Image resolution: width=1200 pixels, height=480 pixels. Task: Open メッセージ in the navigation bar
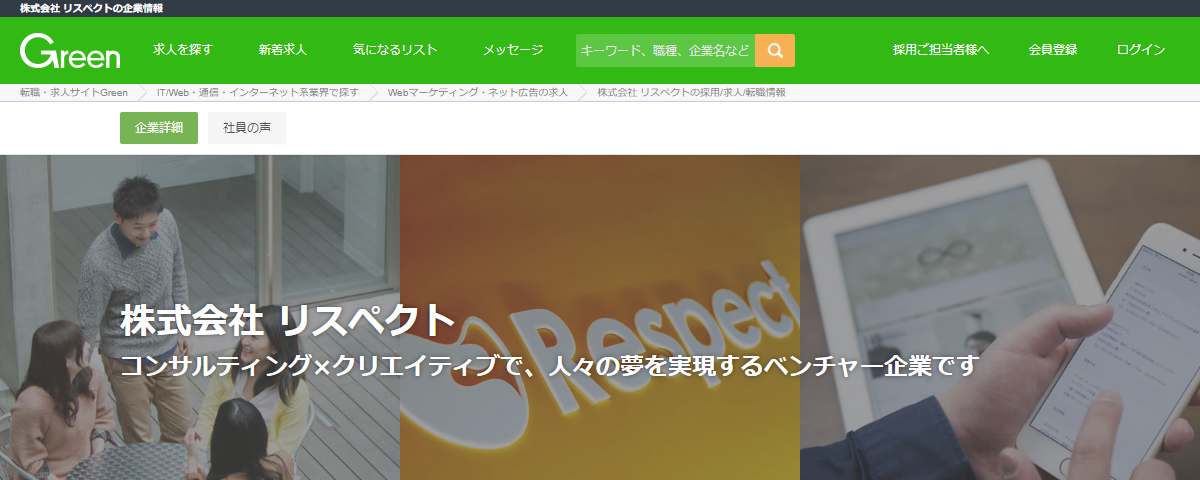[513, 50]
